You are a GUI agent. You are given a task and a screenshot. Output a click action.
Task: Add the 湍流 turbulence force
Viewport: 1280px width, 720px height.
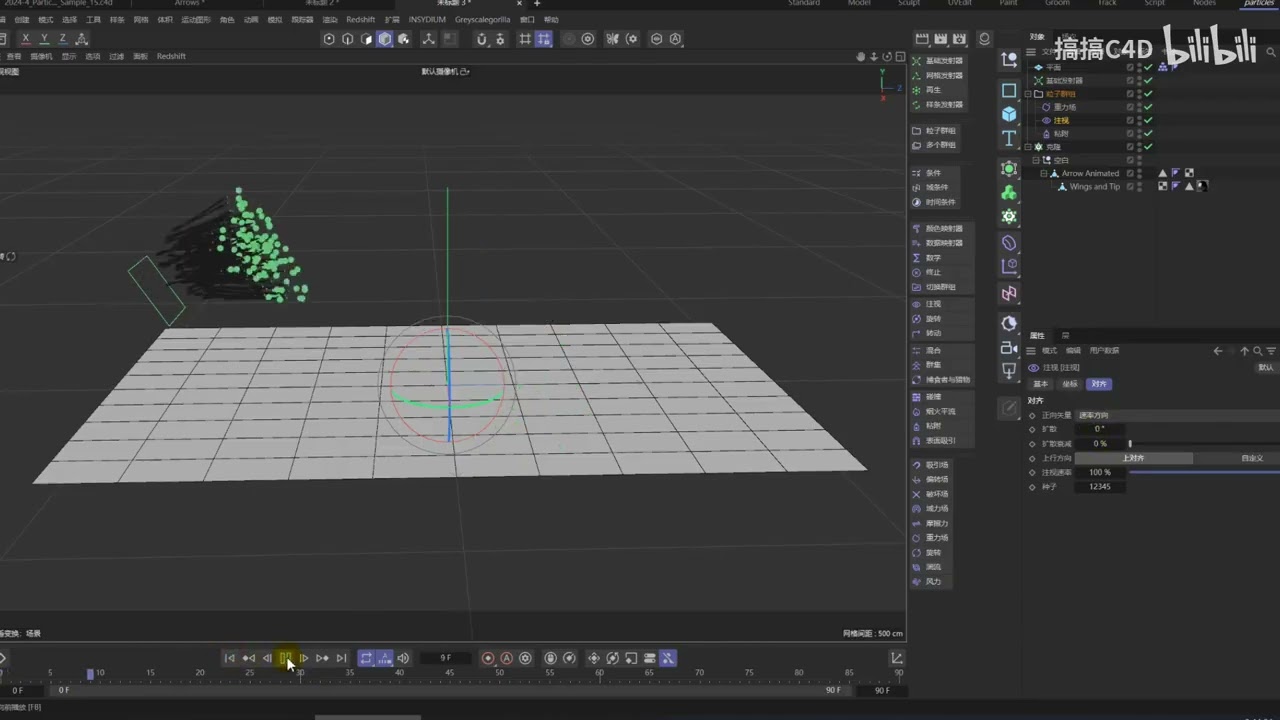(x=928, y=567)
